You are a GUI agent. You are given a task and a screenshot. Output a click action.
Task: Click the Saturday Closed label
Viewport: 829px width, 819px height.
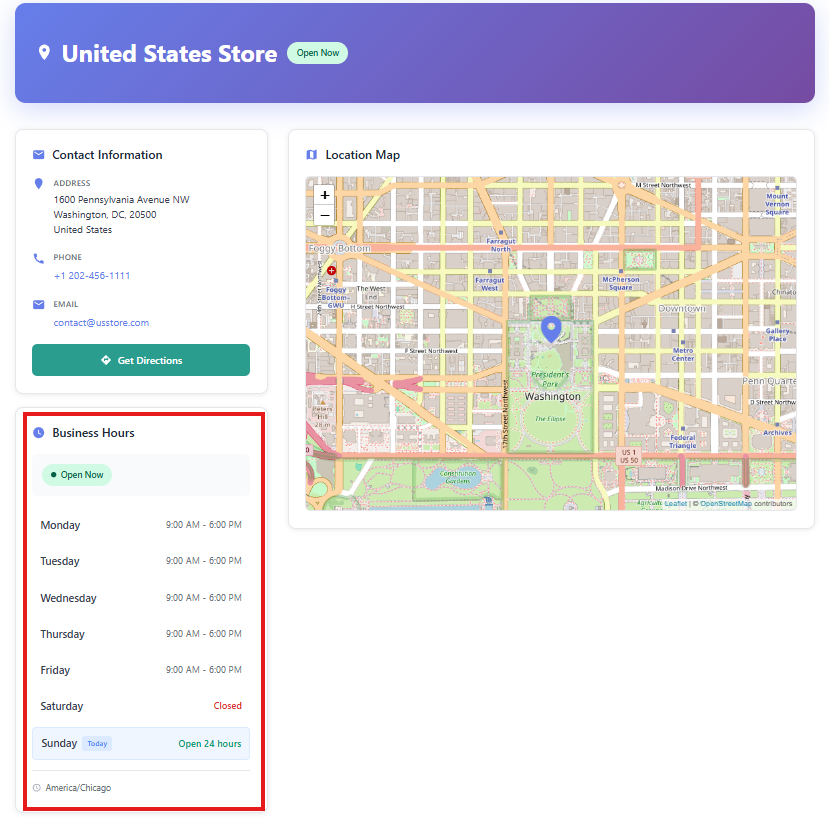227,706
